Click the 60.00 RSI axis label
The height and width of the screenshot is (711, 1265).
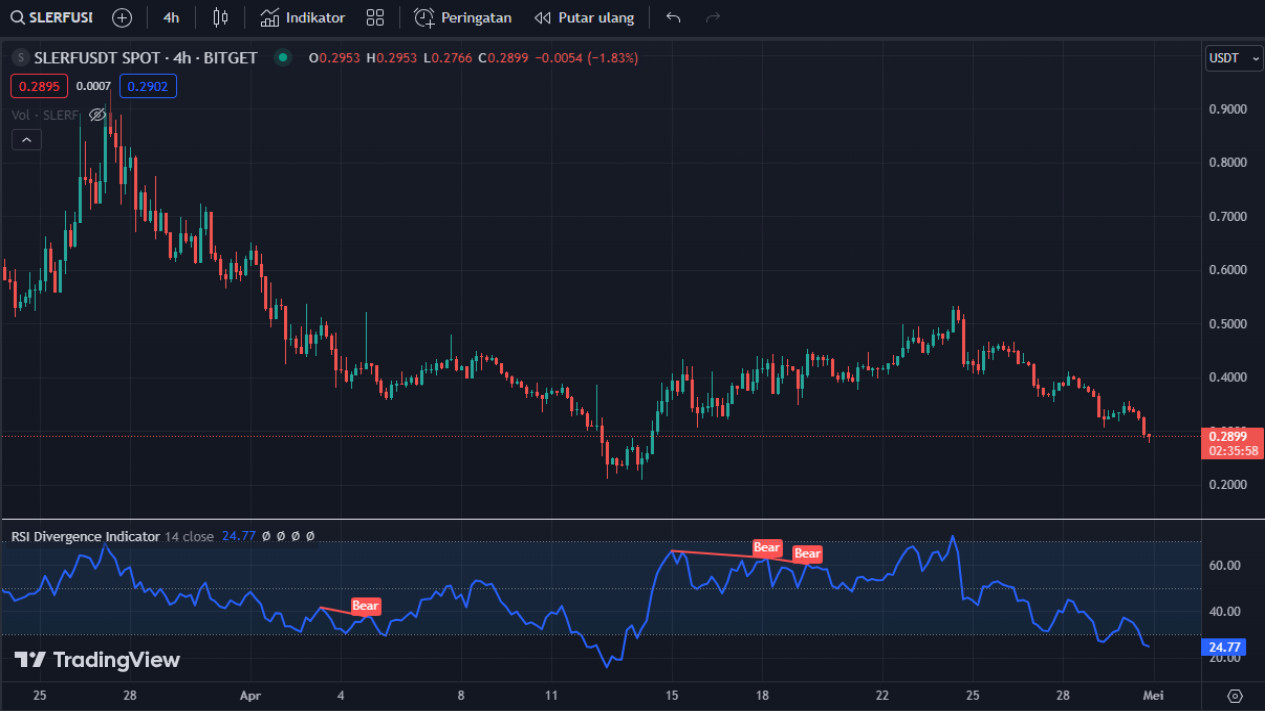click(x=1226, y=565)
